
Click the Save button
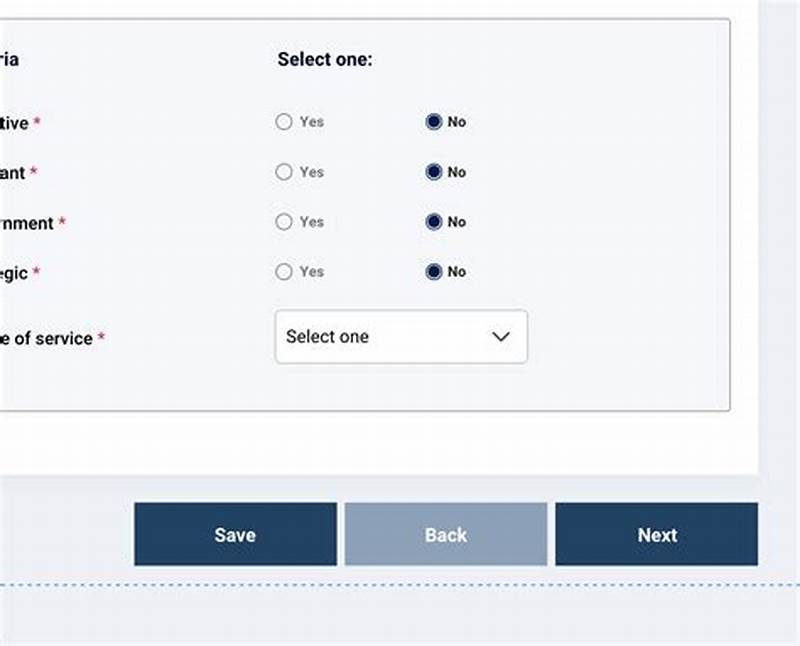[x=235, y=534]
